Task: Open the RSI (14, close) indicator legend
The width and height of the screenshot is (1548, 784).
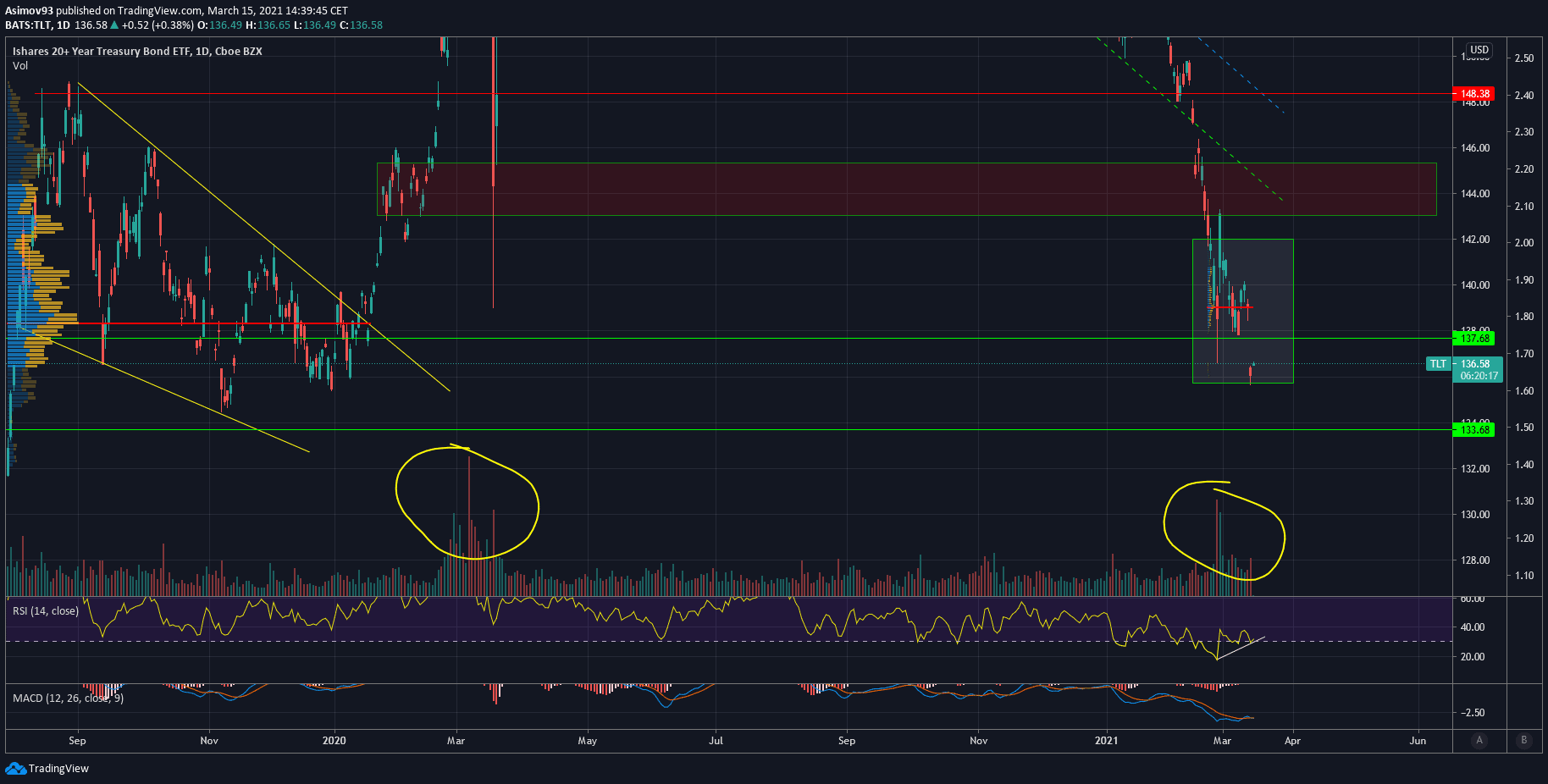Action: pos(46,610)
